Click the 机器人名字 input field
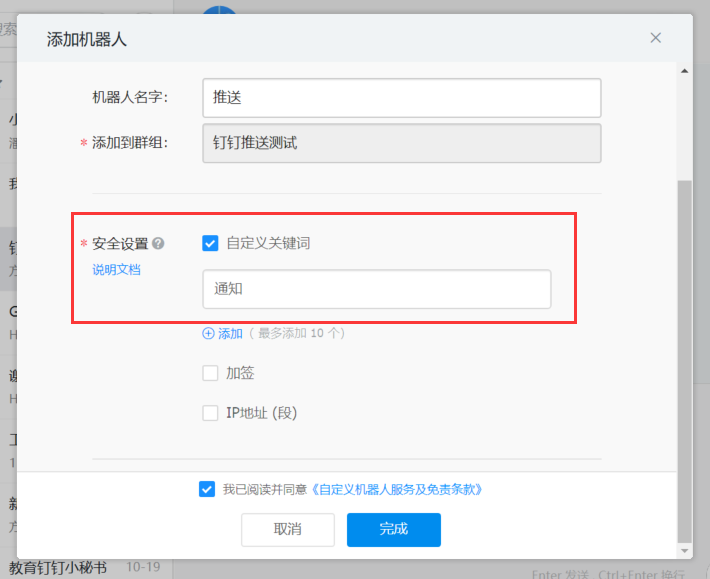The height and width of the screenshot is (579, 710). tap(401, 98)
